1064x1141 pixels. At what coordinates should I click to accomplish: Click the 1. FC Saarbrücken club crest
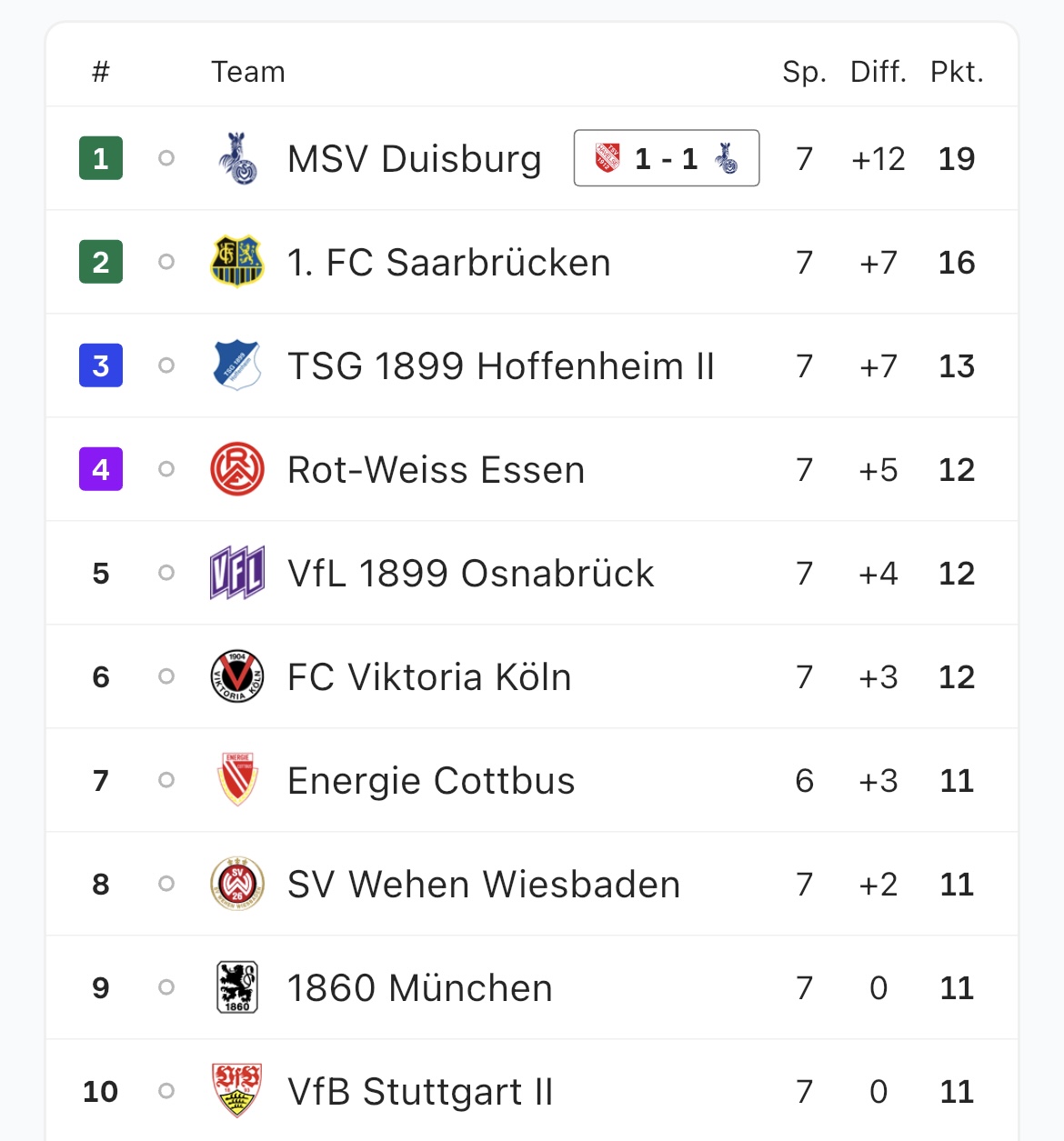click(237, 262)
